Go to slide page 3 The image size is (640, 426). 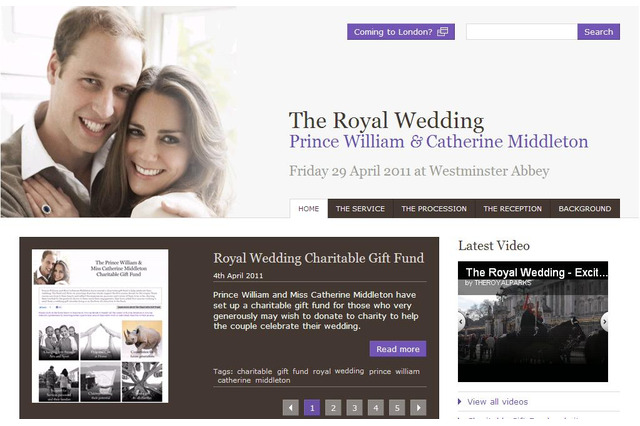pyautogui.click(x=354, y=407)
